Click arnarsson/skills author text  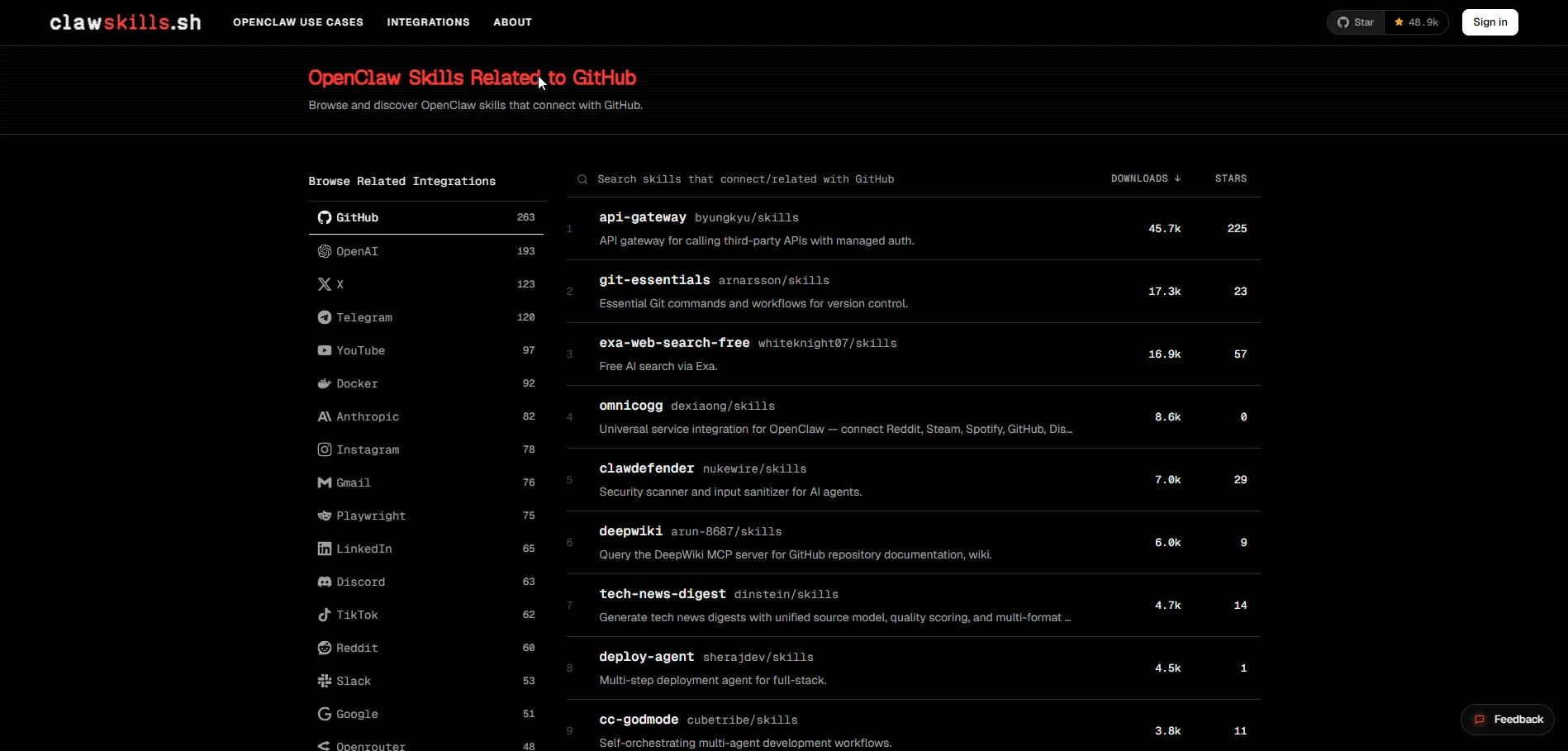(774, 281)
